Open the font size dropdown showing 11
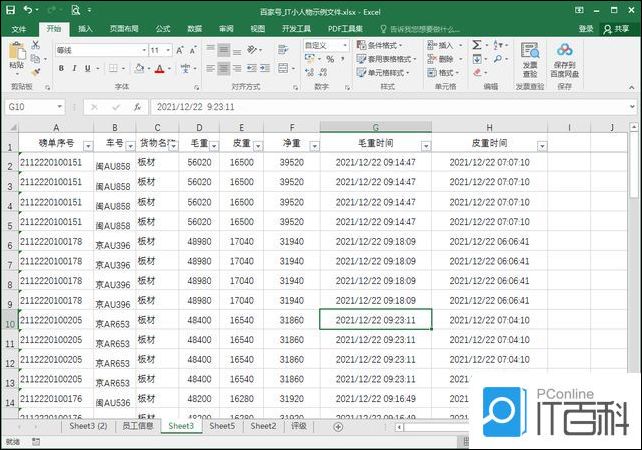Screen dimensions: 642x450 point(171,49)
